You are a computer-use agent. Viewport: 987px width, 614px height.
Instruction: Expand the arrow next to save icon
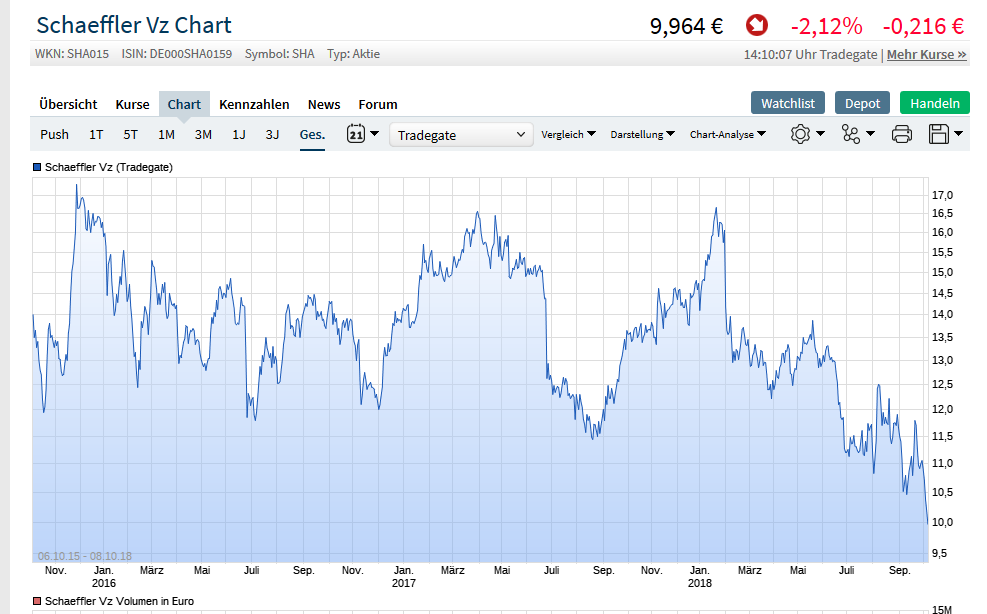959,134
